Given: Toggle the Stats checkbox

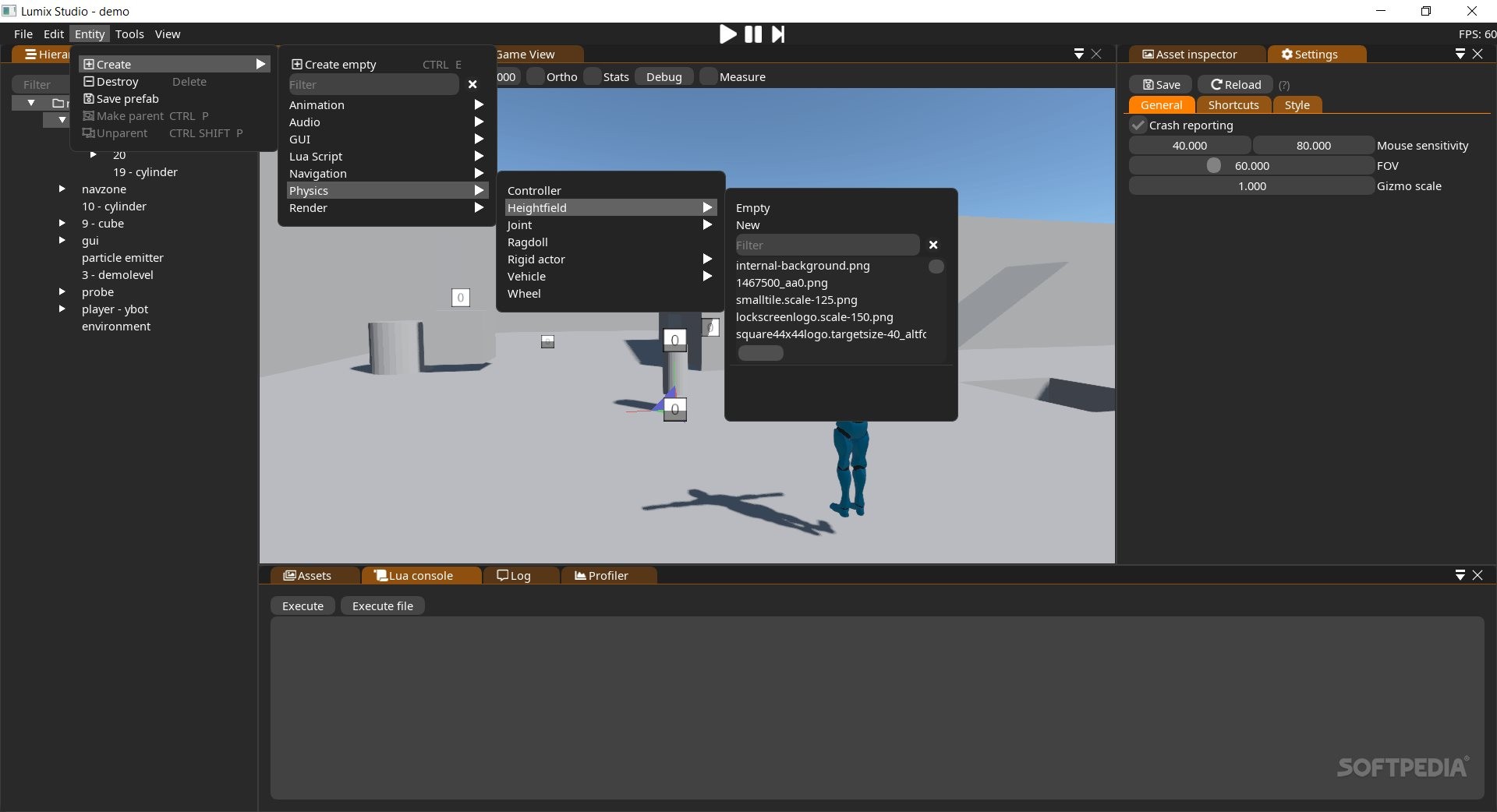Looking at the screenshot, I should [x=592, y=76].
